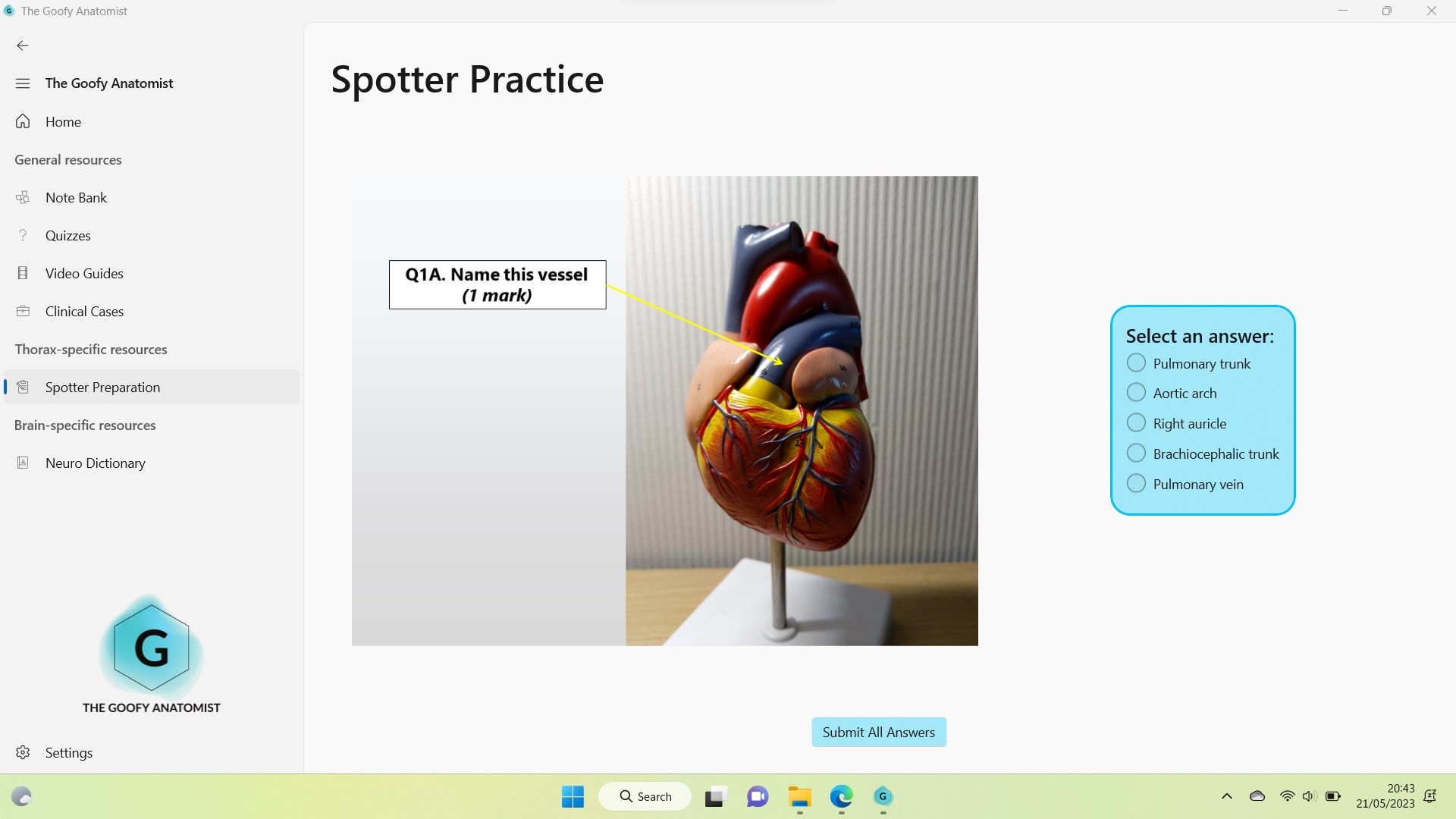This screenshot has width=1456, height=819.
Task: Open Settings from sidebar
Action: click(68, 752)
